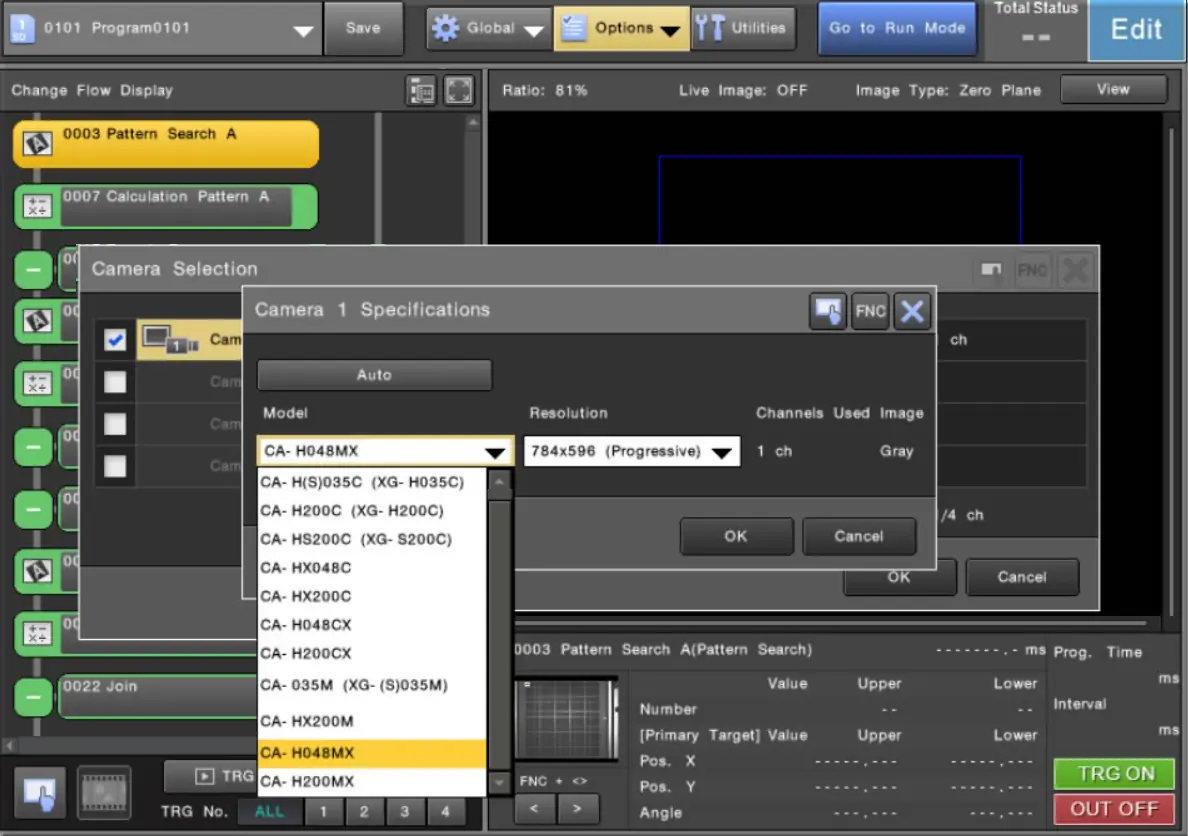This screenshot has height=836, width=1188.
Task: Uncheck the Camera 1 checkbox
Action: click(115, 341)
